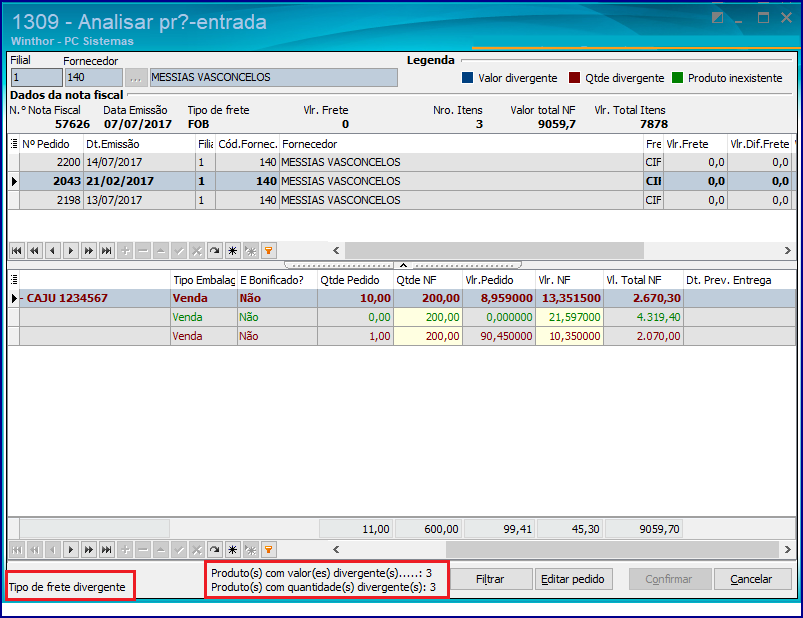Go to first record in orders grid navigator
This screenshot has width=803, height=618.
click(16, 250)
